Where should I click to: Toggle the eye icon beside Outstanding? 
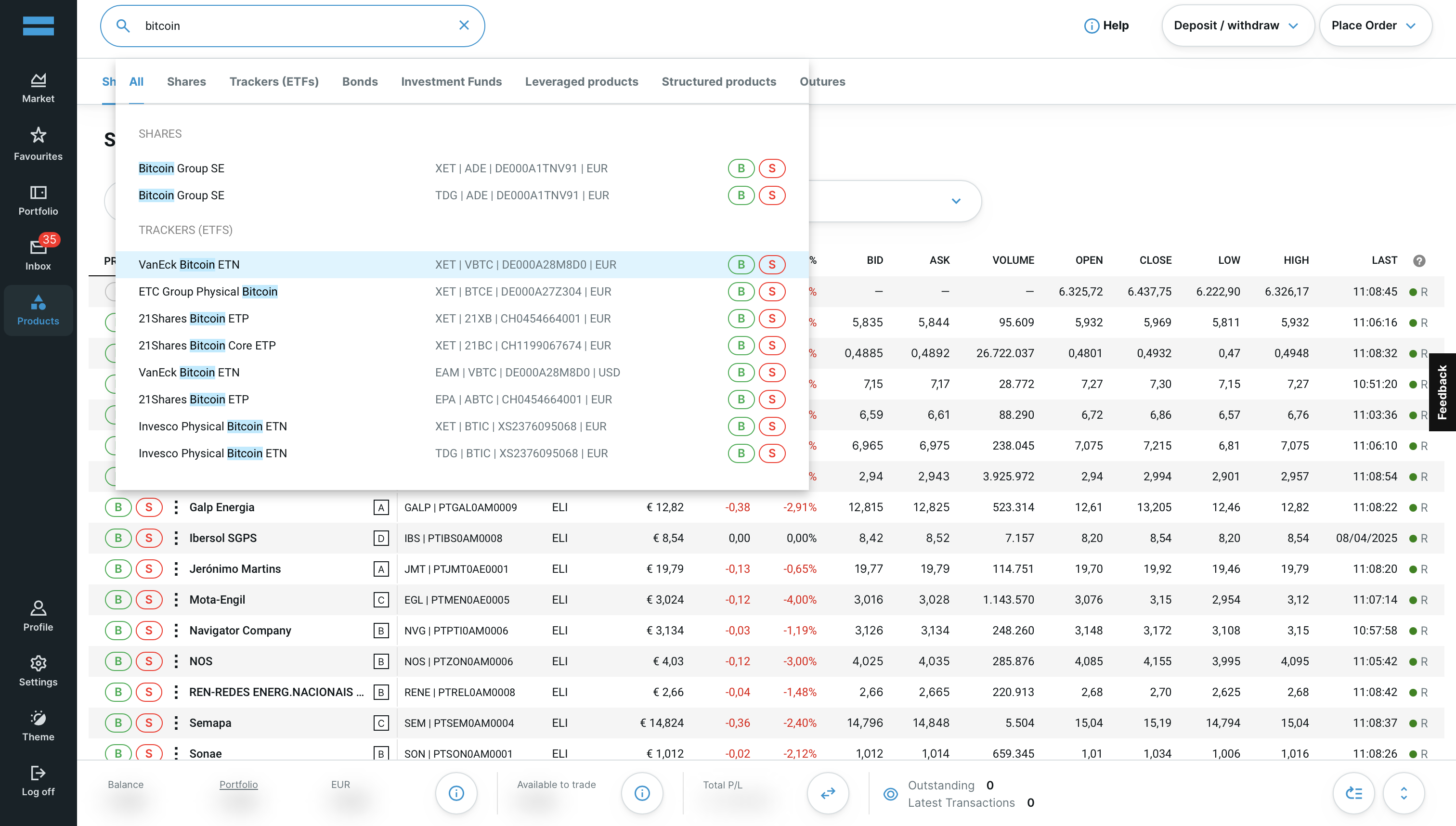point(890,794)
